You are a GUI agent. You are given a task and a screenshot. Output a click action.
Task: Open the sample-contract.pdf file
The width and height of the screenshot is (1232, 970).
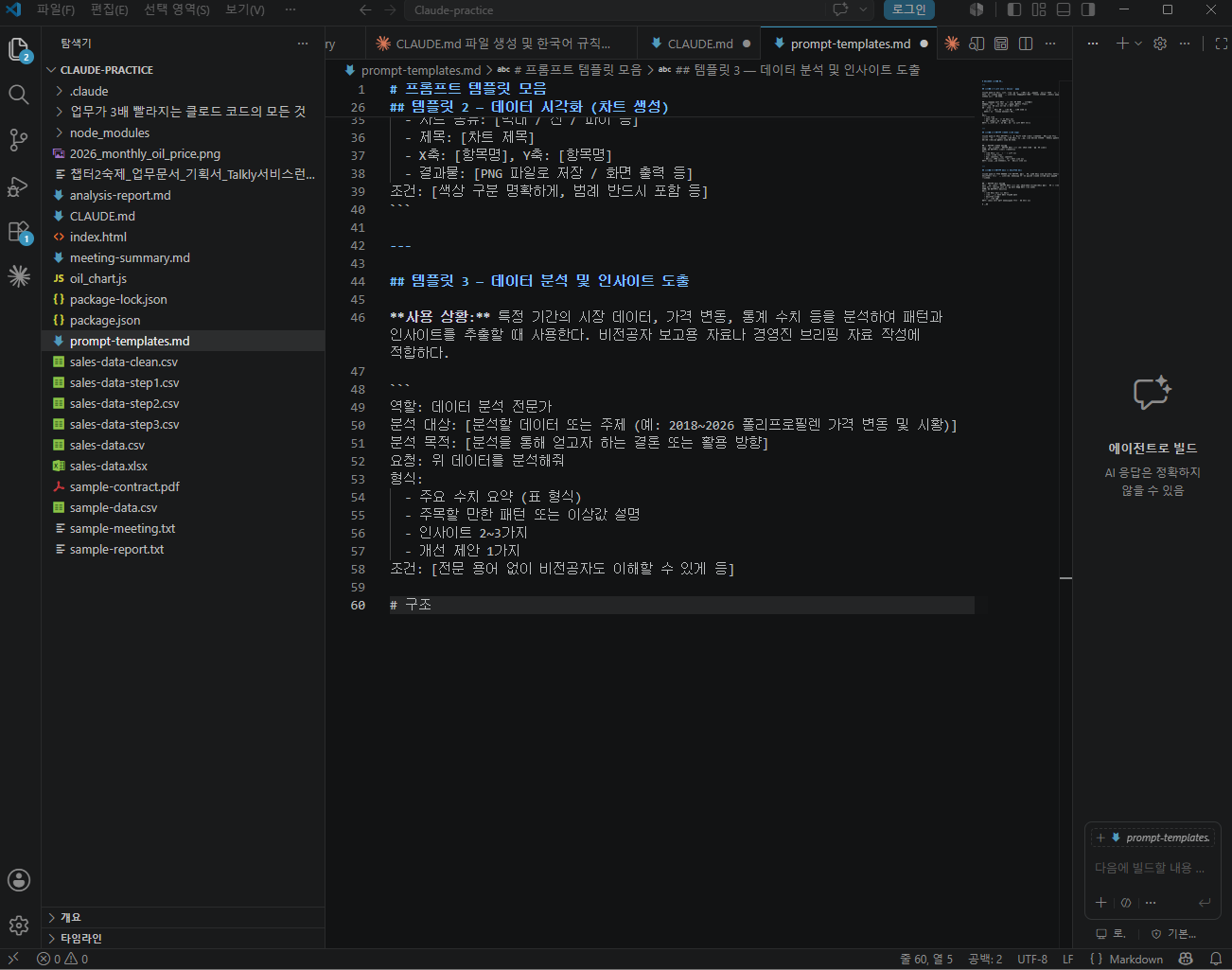pyautogui.click(x=183, y=486)
